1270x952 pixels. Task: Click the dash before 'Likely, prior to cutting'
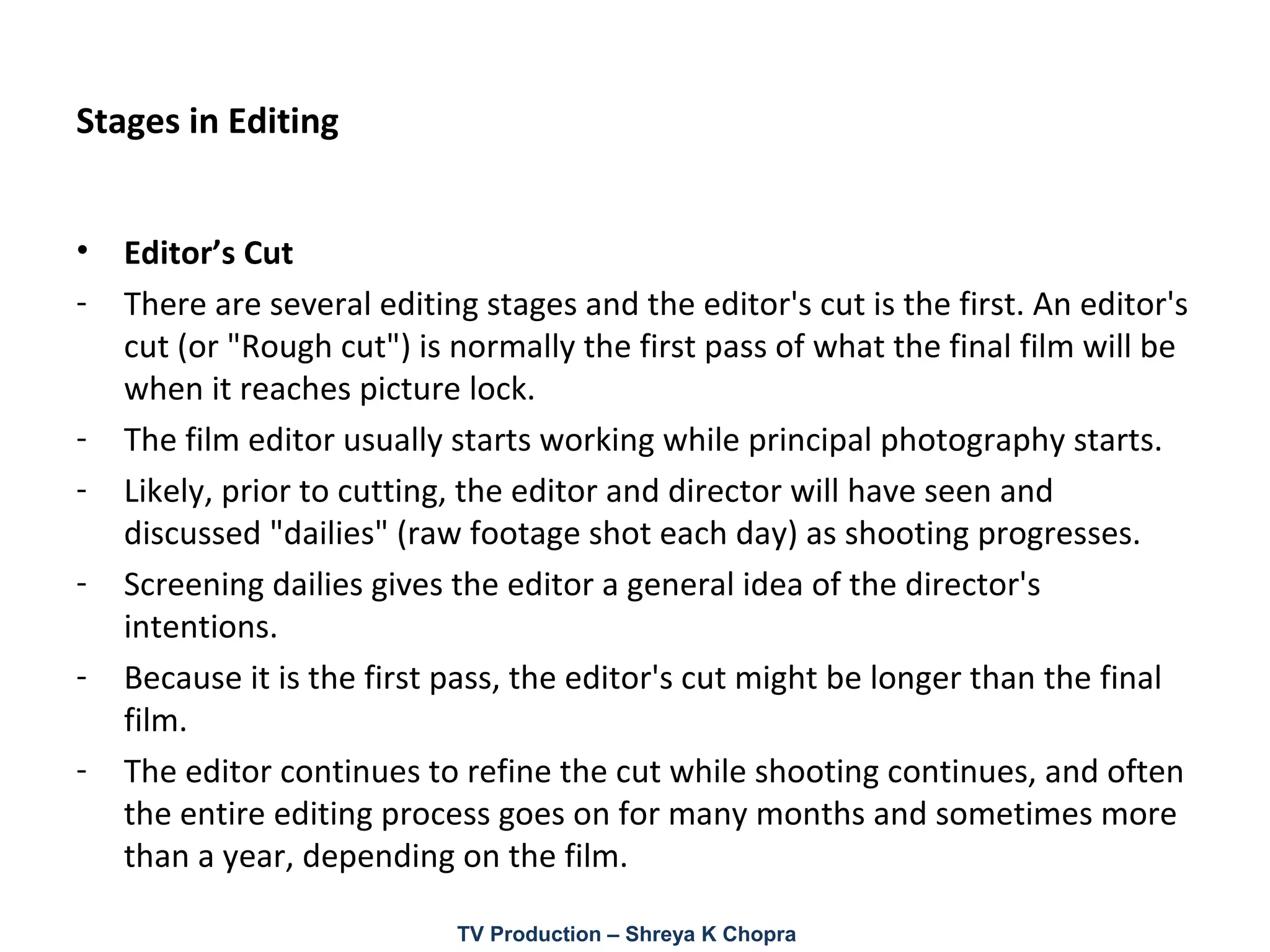(81, 490)
